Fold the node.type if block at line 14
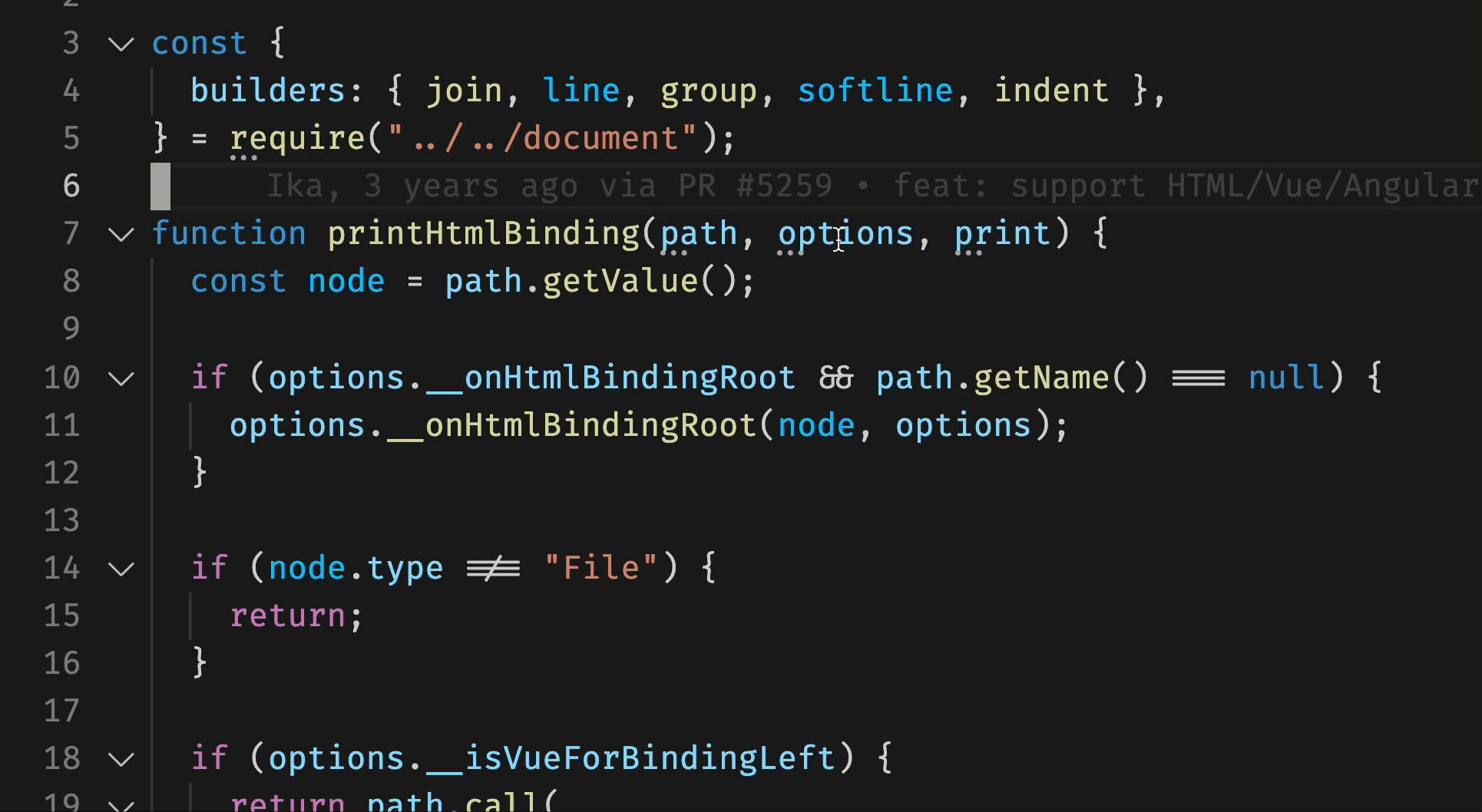Screen dimensions: 1482x812 (x=121, y=569)
